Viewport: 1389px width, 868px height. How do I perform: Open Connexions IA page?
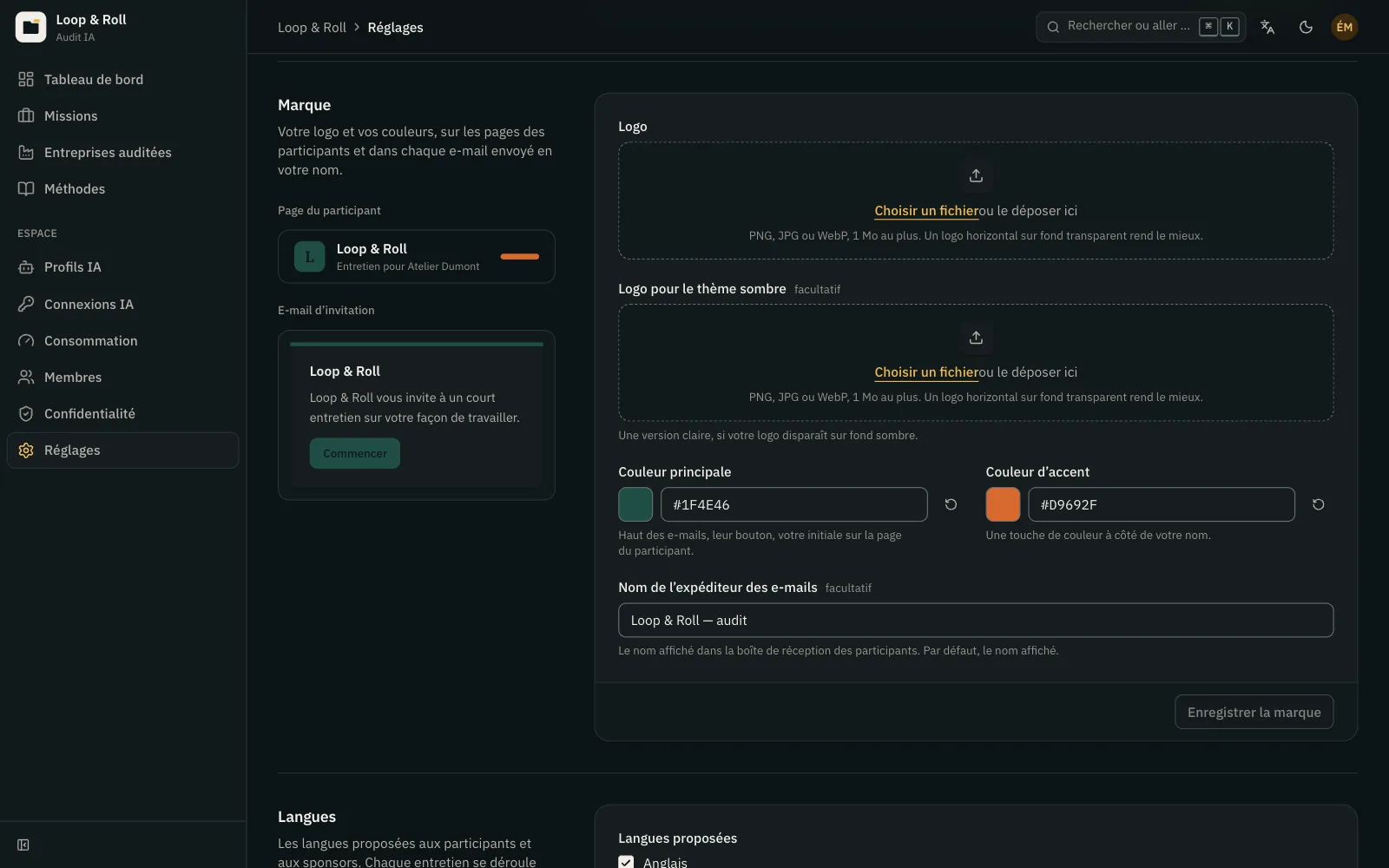122,304
